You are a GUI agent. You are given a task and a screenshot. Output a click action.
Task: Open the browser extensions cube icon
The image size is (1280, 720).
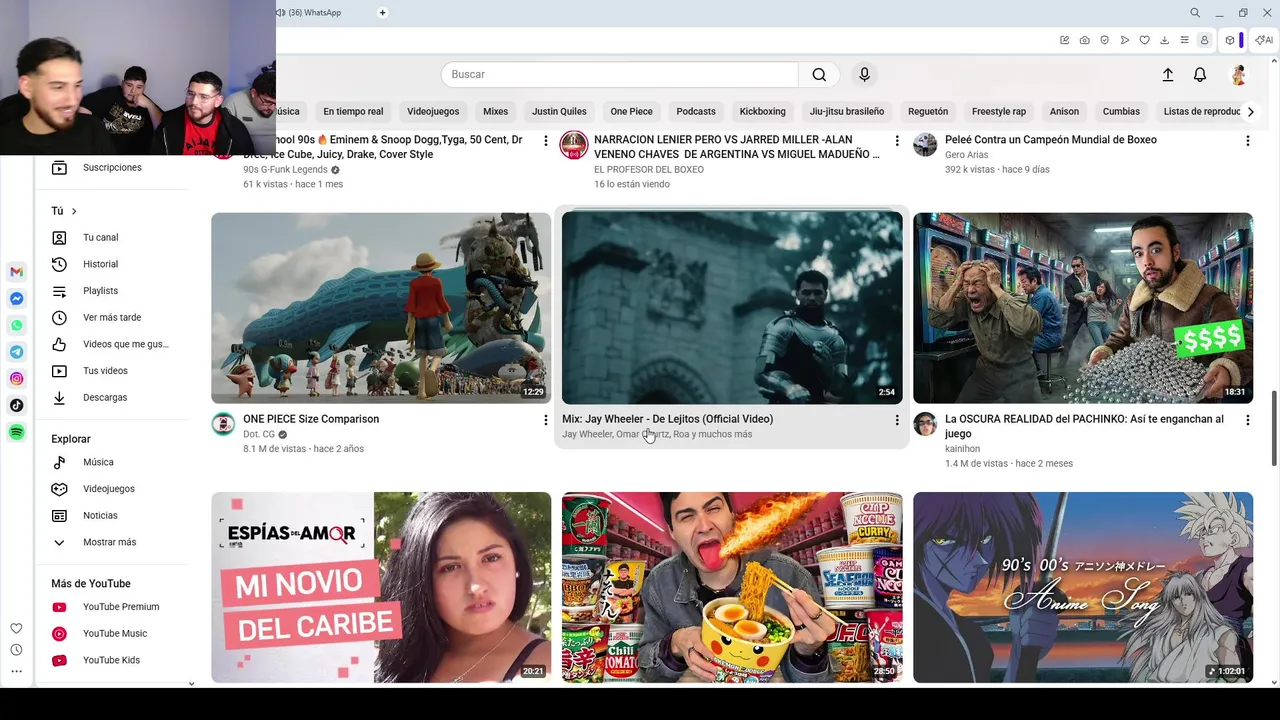coord(1230,40)
